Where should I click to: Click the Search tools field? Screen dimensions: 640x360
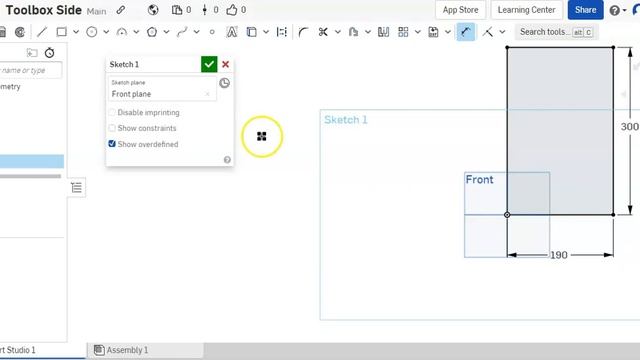tap(556, 32)
